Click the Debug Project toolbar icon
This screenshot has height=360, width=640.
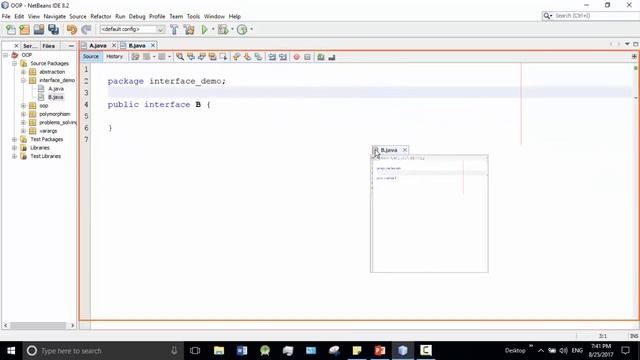(223, 29)
